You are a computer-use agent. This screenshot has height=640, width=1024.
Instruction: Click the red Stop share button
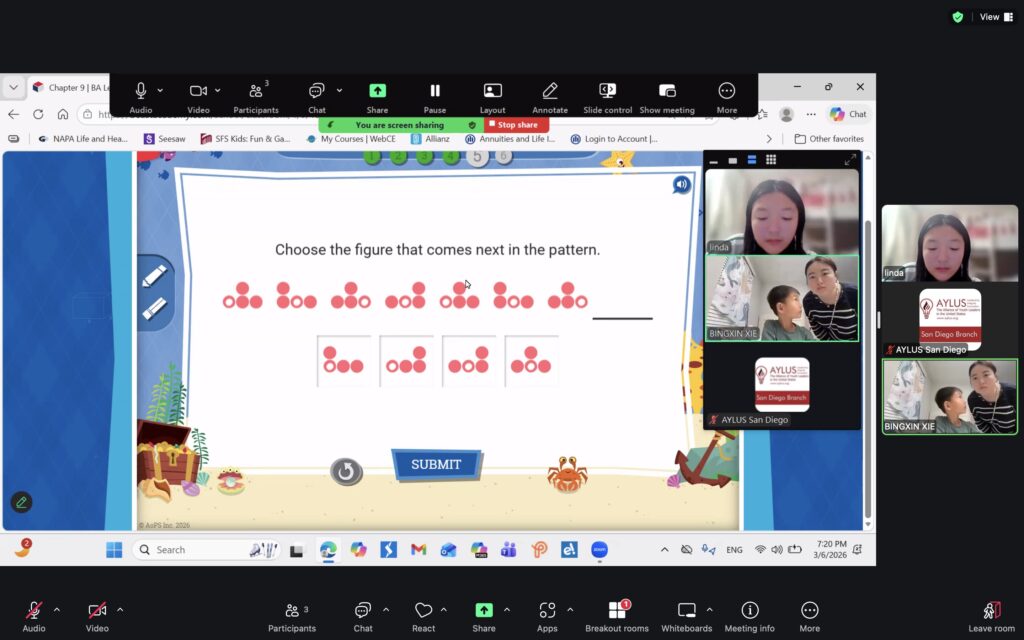[516, 125]
